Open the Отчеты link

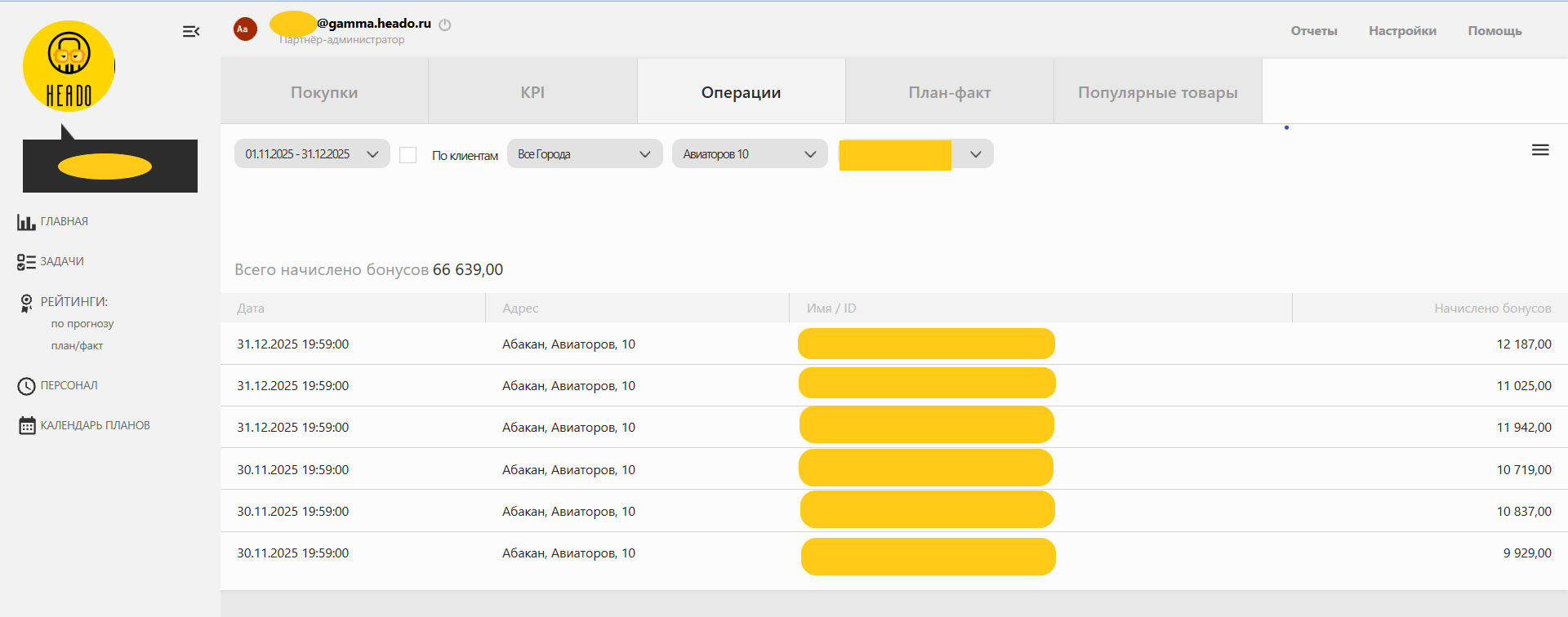coord(1313,31)
